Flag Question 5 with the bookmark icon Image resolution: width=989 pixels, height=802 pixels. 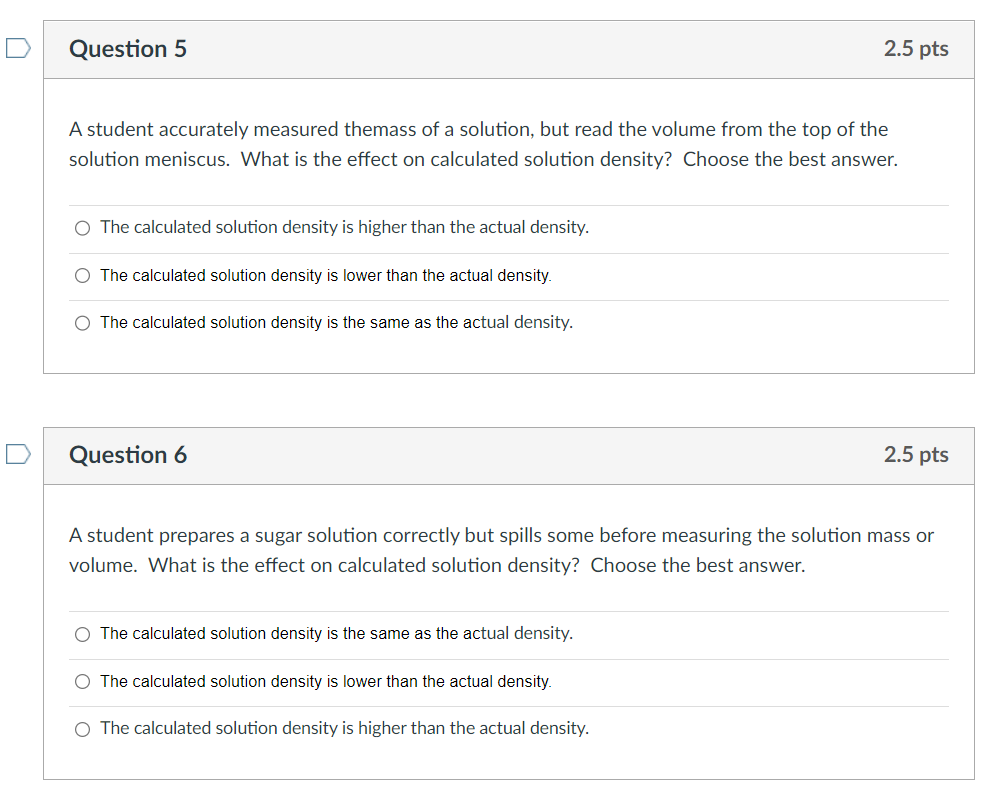point(18,49)
